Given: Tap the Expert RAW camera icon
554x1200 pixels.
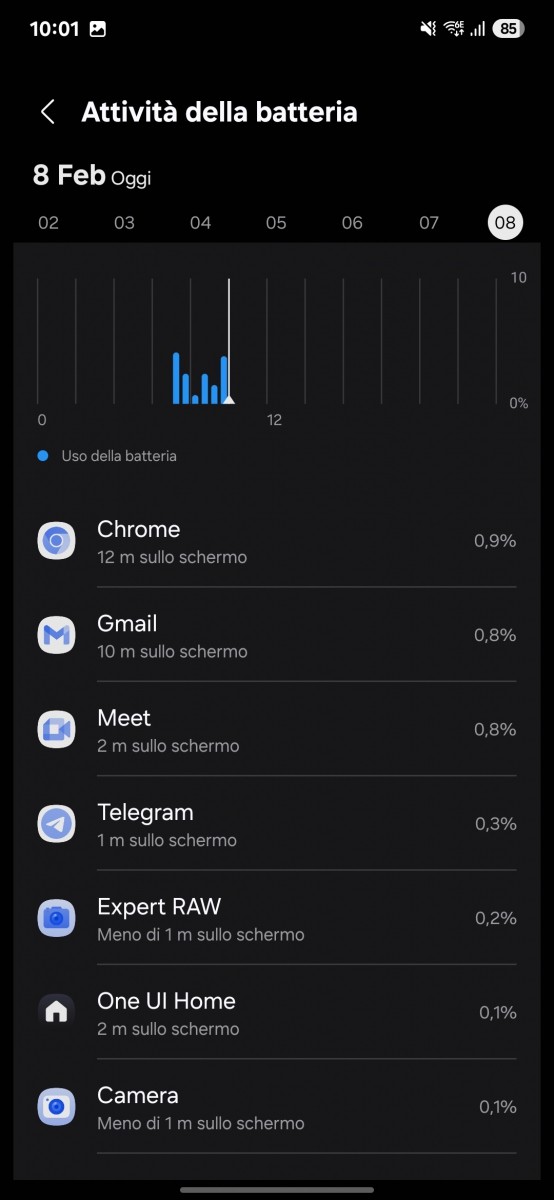Looking at the screenshot, I should click(56, 919).
